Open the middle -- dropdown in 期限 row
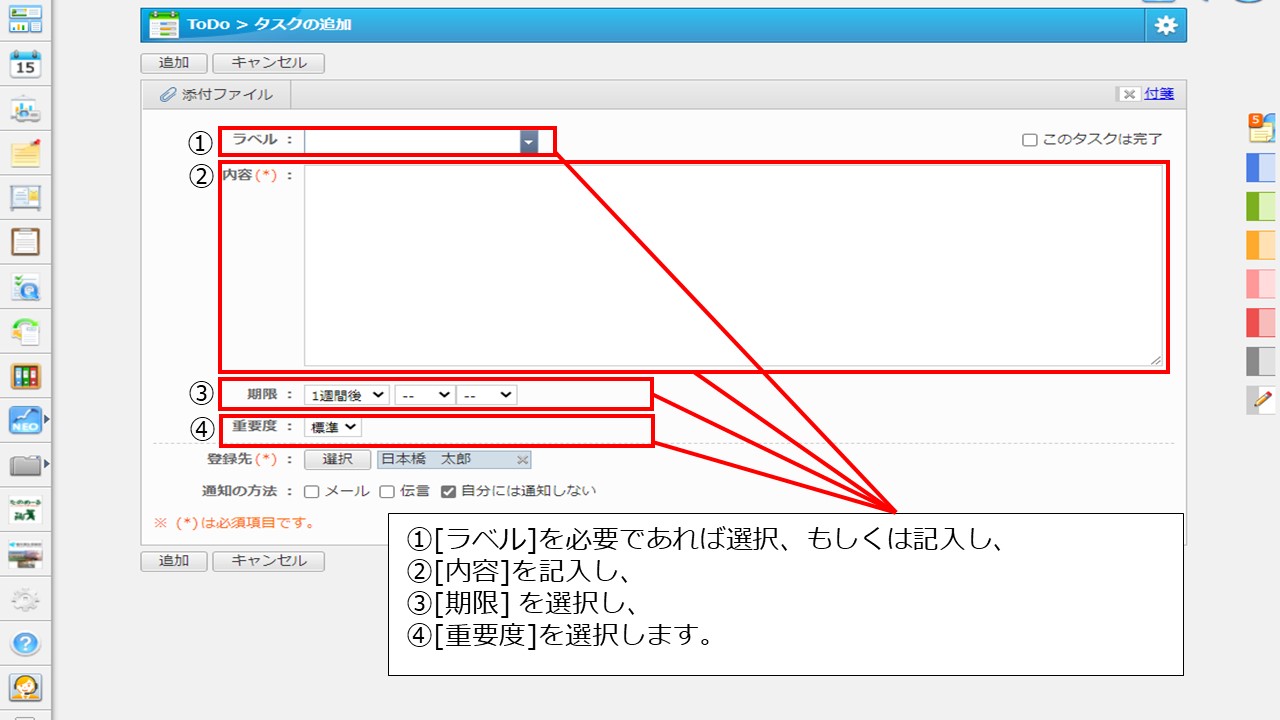1280x720 pixels. click(x=425, y=395)
